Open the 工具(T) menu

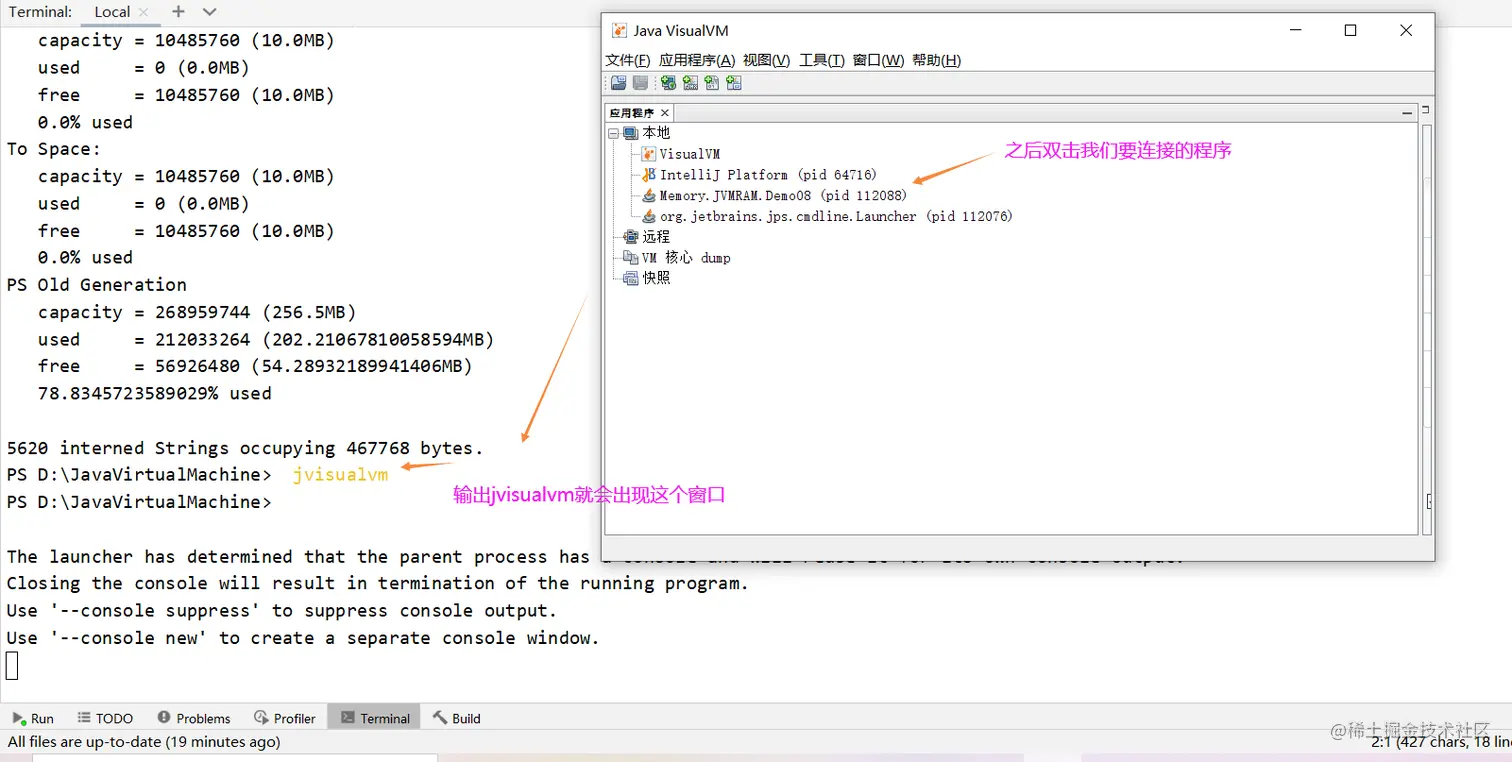click(x=822, y=60)
